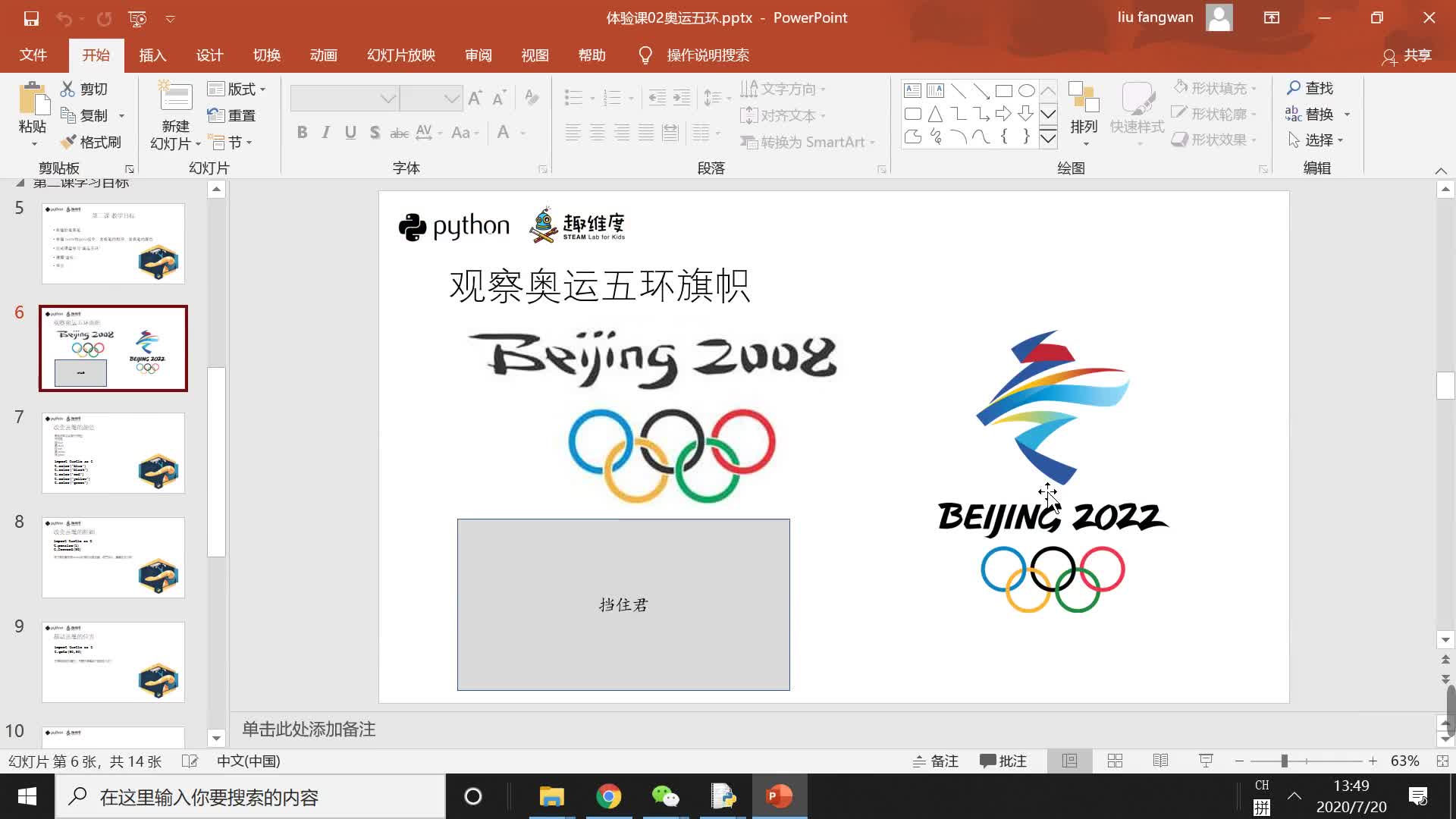Image resolution: width=1456 pixels, height=819 pixels.
Task: Toggle Bold formatting
Action: coord(302,133)
